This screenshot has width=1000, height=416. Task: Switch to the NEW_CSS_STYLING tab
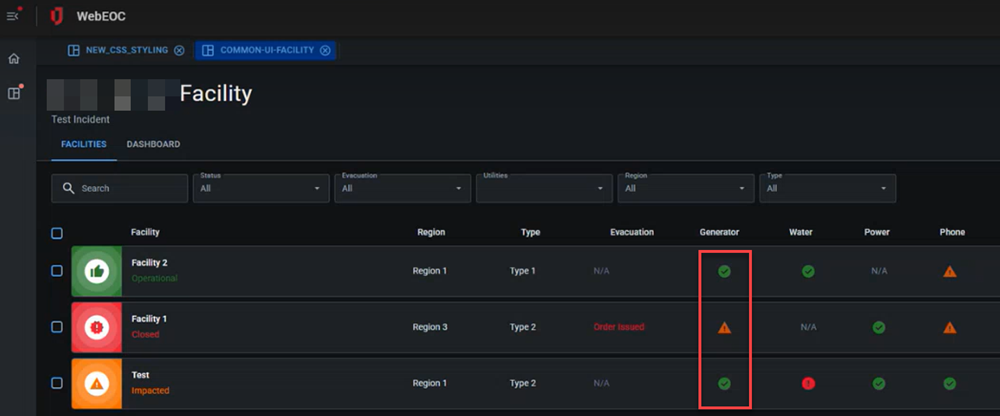(126, 50)
